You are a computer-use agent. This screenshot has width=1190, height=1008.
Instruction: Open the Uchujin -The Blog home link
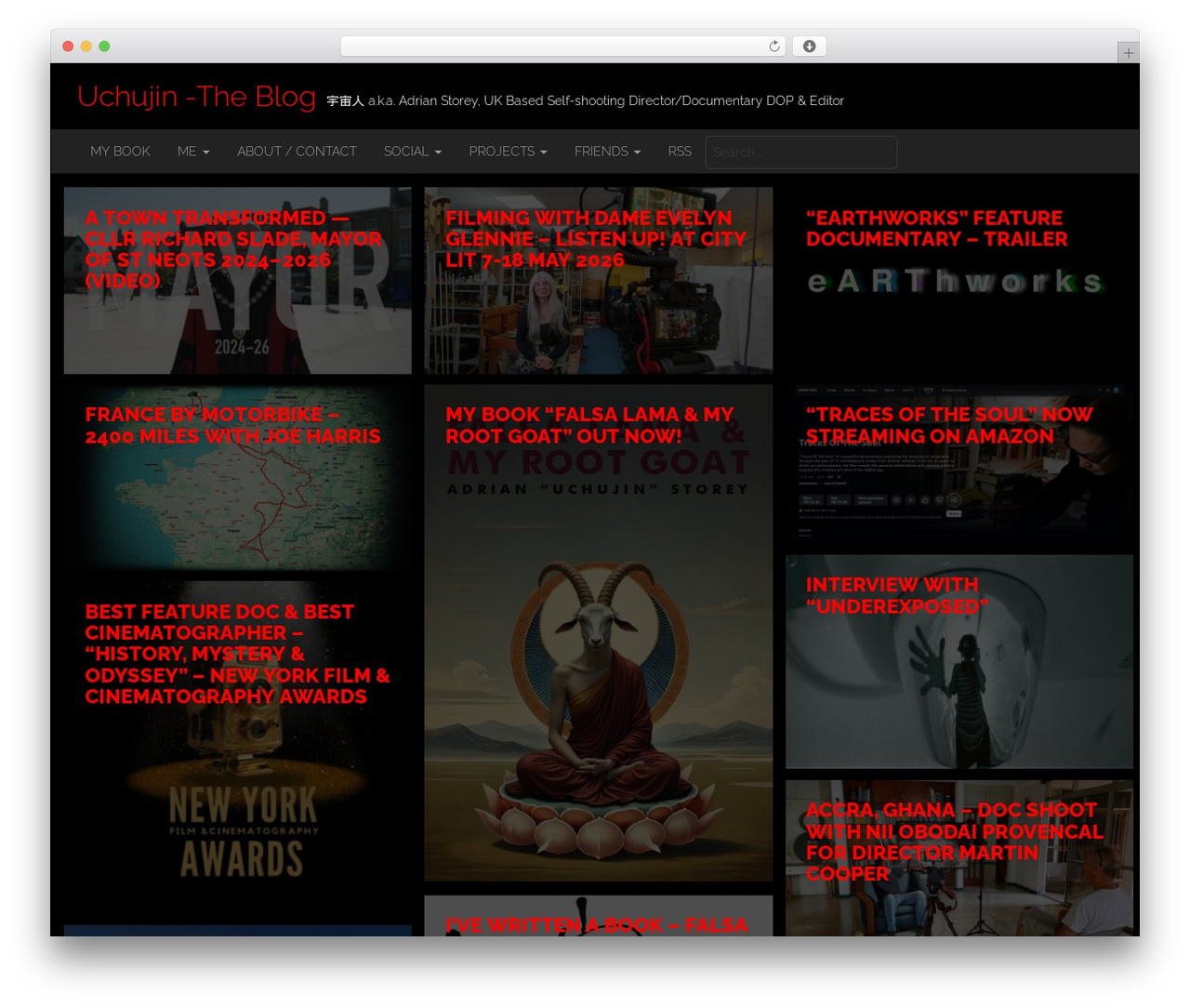point(196,97)
